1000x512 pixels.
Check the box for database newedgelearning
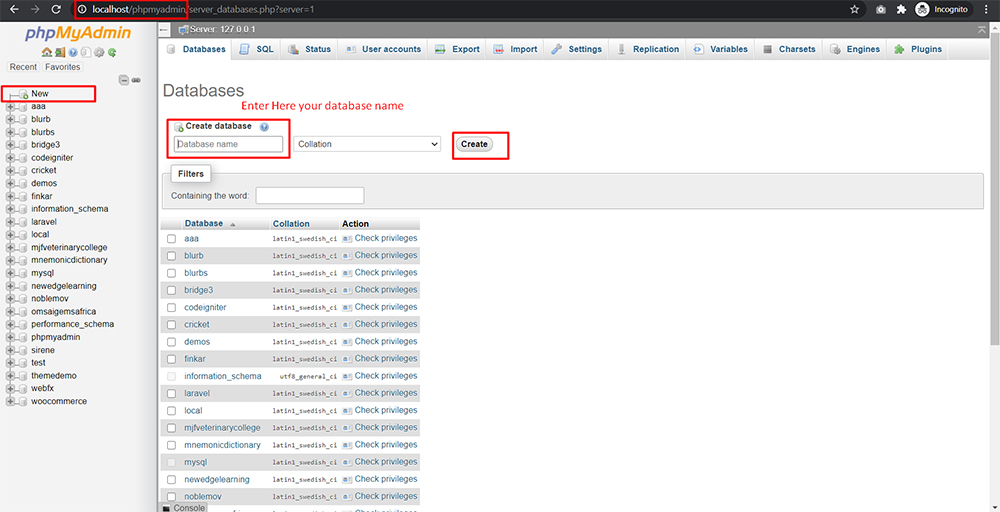(x=172, y=479)
